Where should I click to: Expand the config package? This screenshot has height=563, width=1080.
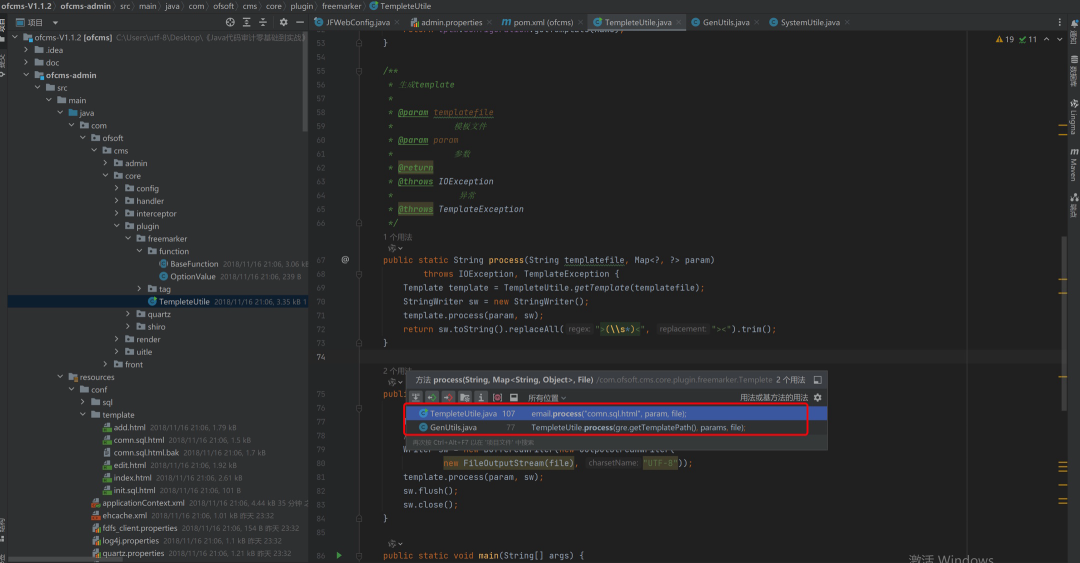116,187
